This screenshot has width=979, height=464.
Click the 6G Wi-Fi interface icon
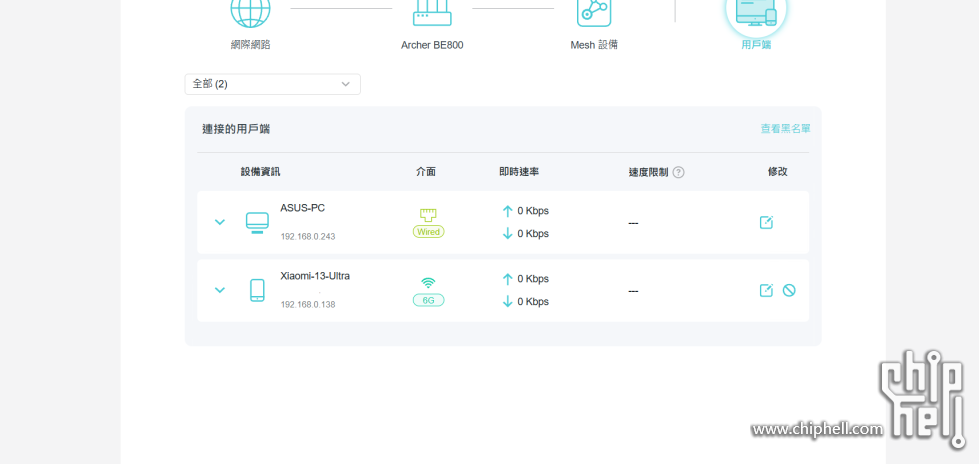click(428, 283)
